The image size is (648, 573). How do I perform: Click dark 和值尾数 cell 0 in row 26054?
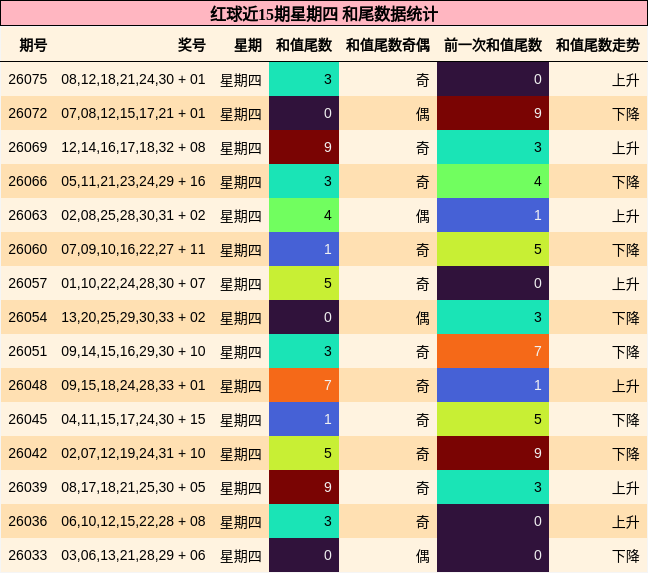click(x=304, y=317)
